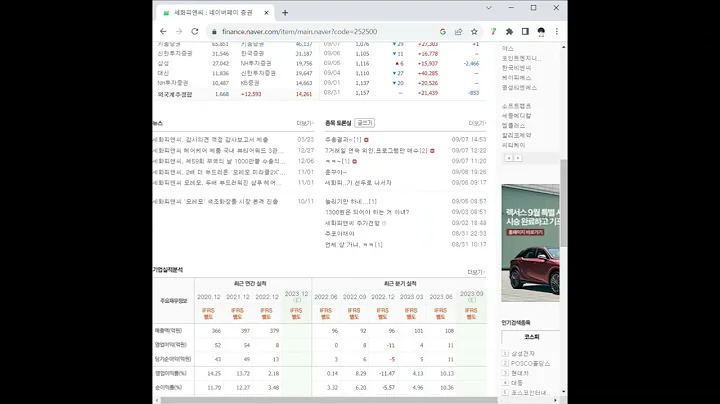
Task: Open the Chrome three-dot menu
Action: 557,32
